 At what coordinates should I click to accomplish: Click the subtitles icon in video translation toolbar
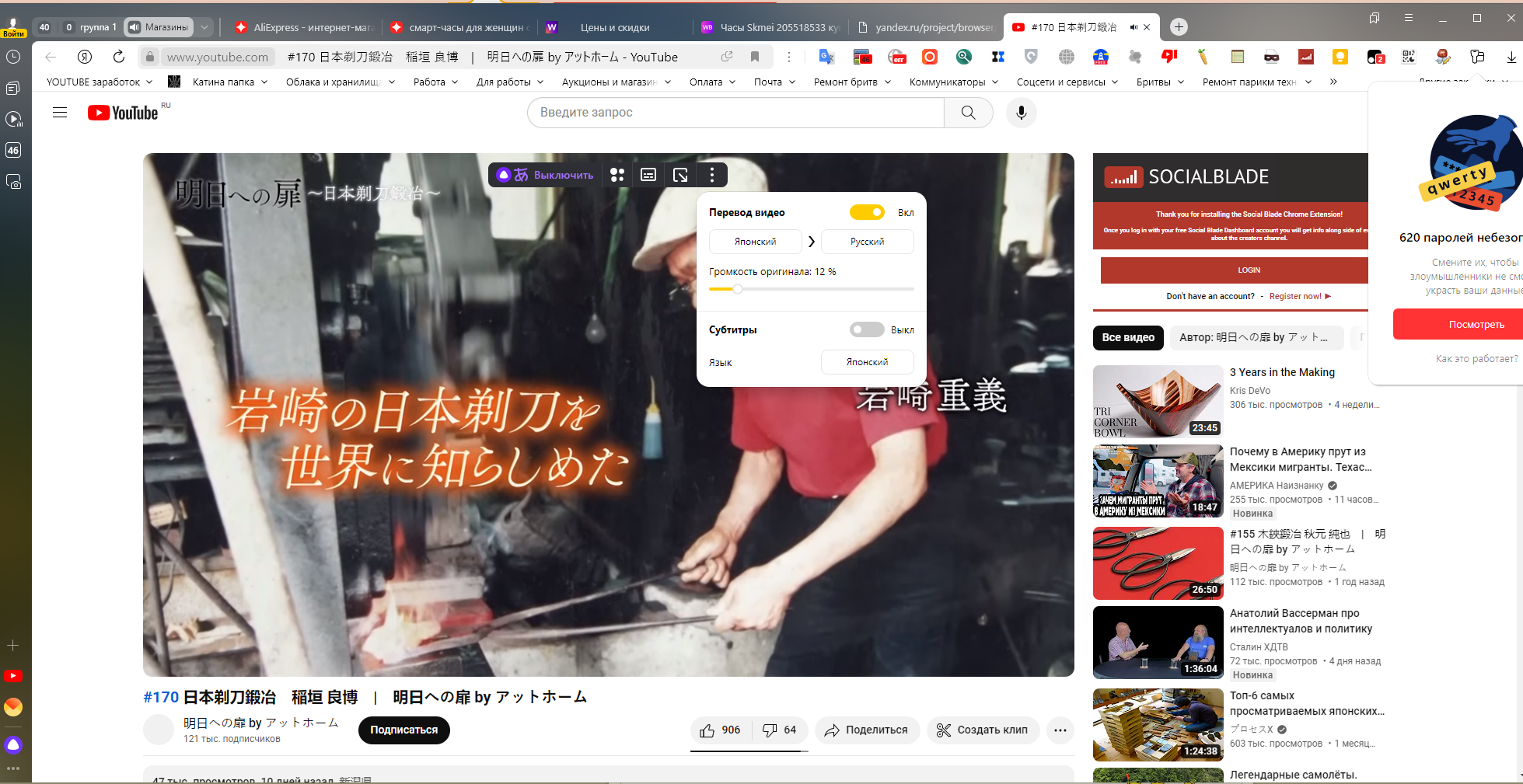[x=648, y=175]
